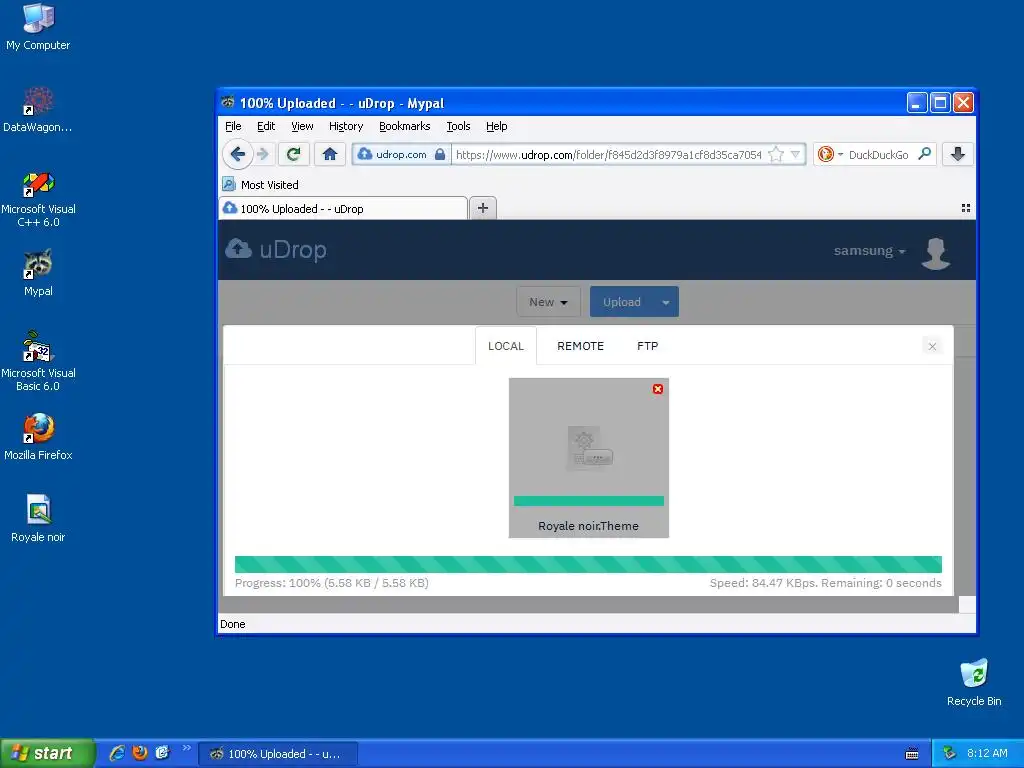The height and width of the screenshot is (768, 1024).
Task: Open the File menu
Action: tap(233, 127)
